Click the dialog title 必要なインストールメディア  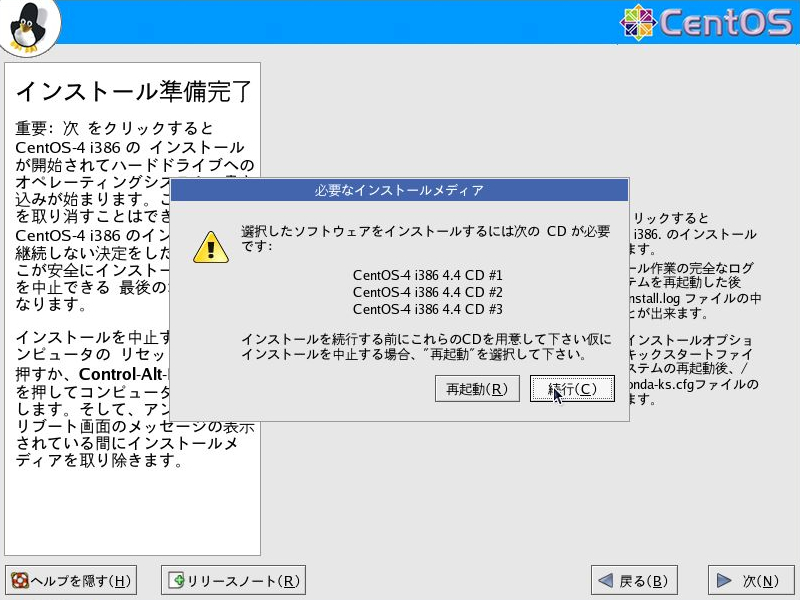coord(399,190)
